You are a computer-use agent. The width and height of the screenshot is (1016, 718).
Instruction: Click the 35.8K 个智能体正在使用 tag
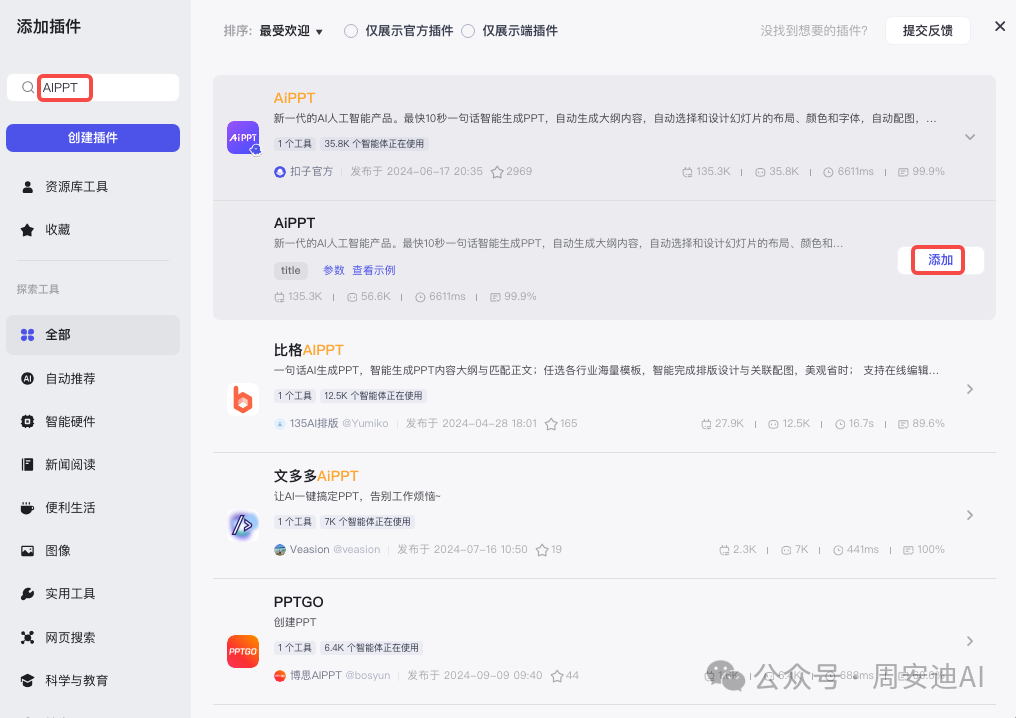click(x=374, y=144)
